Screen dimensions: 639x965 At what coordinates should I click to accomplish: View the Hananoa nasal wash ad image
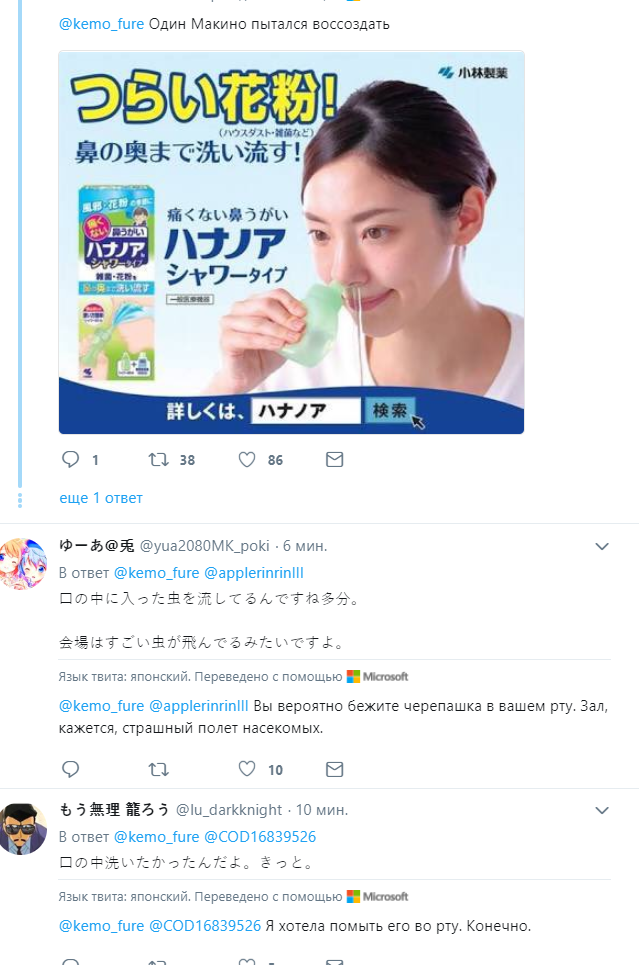(x=291, y=242)
